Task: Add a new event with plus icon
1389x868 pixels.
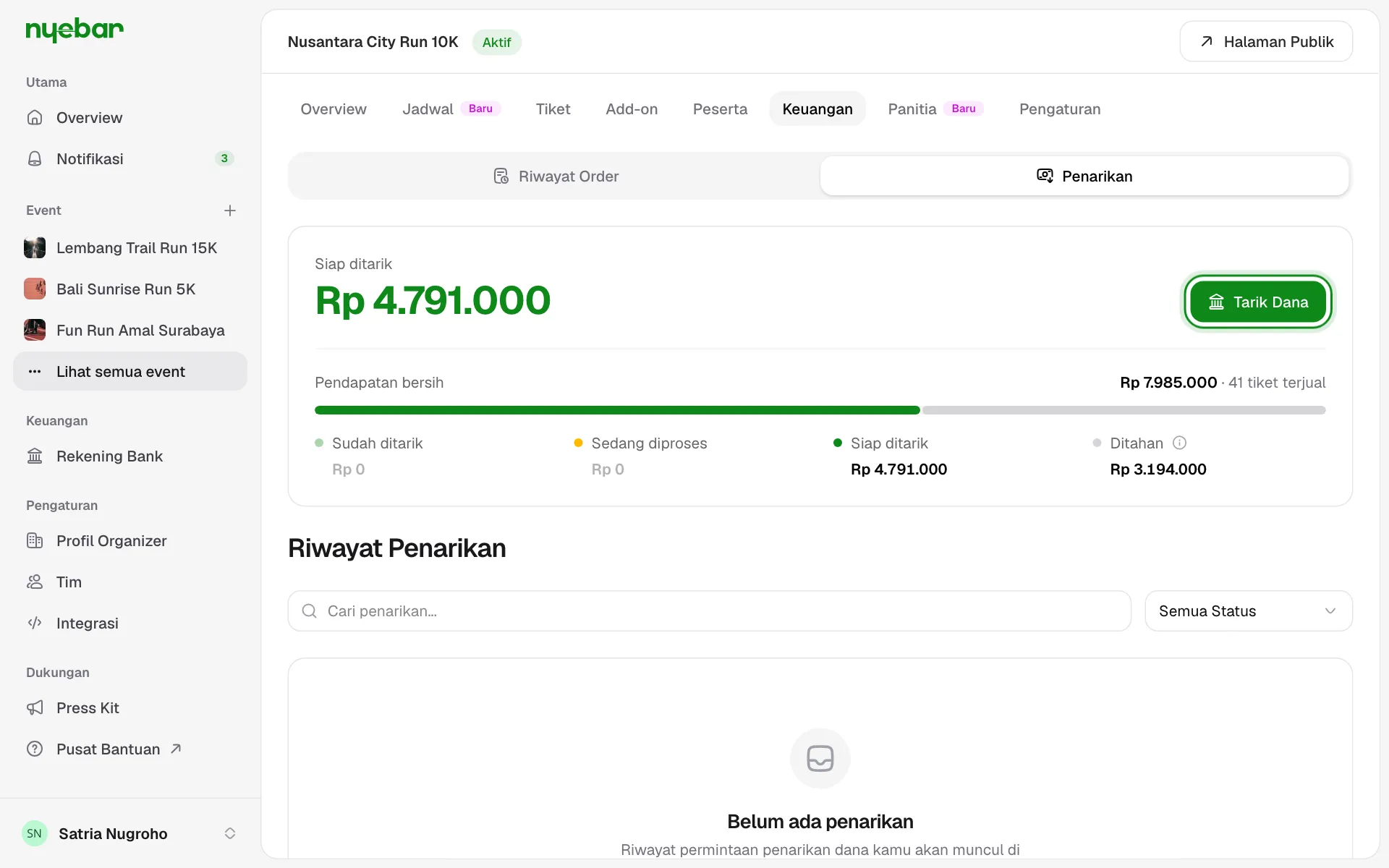Action: (x=230, y=210)
